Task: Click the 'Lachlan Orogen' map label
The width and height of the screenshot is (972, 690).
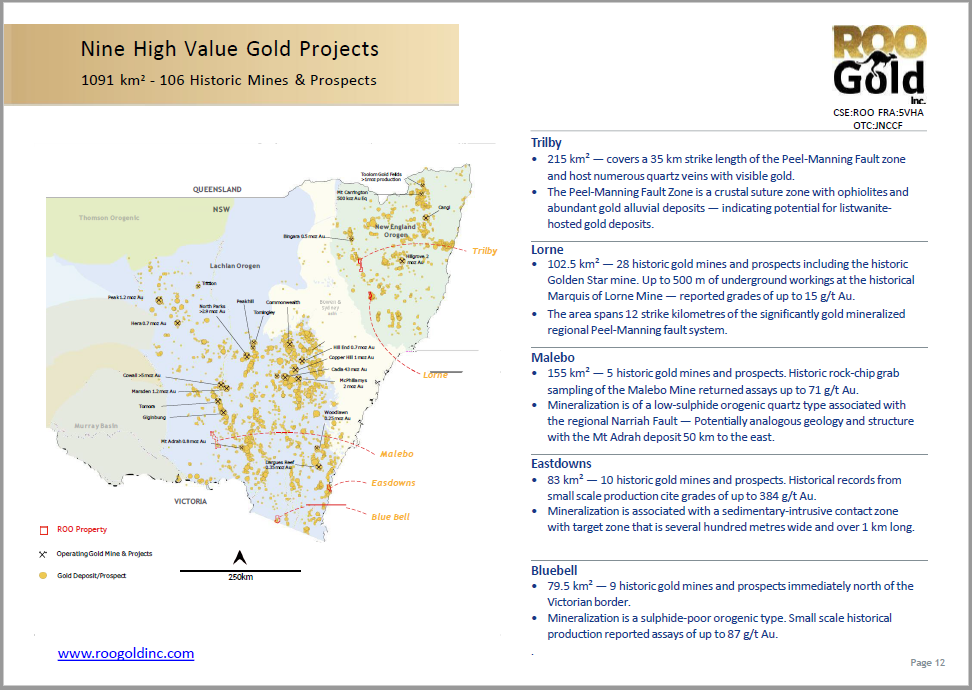Action: point(235,266)
